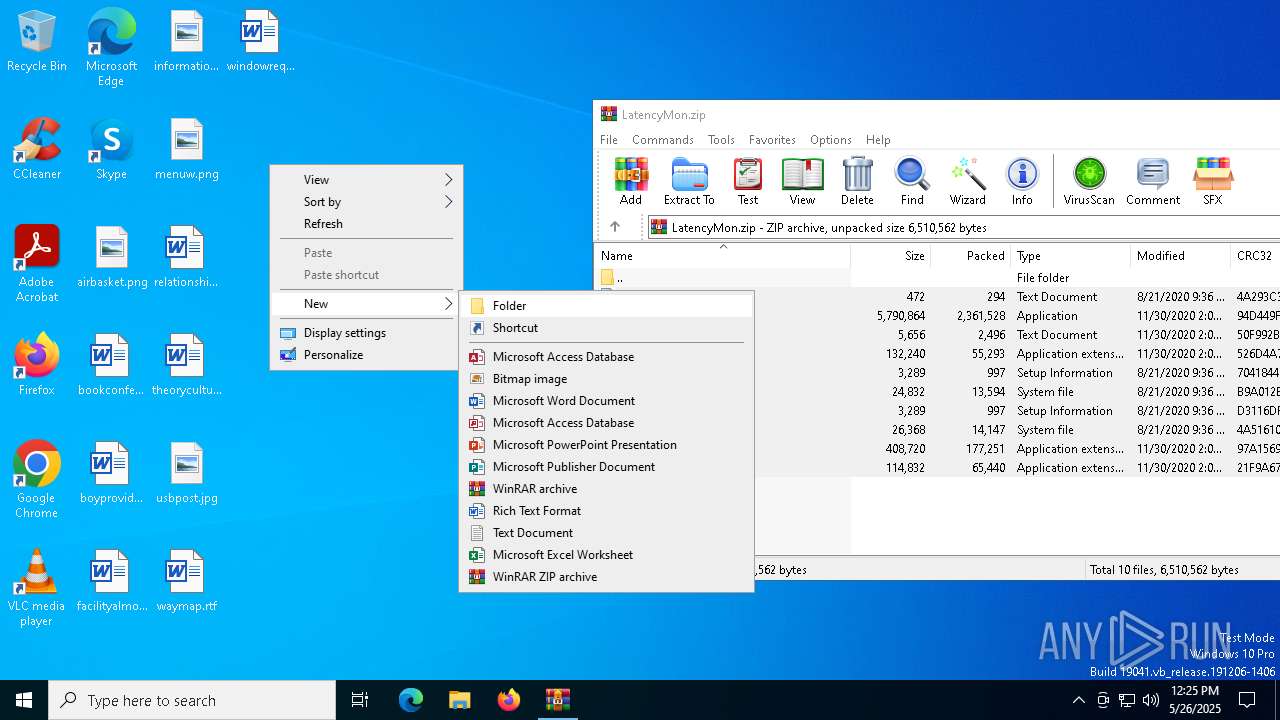Image resolution: width=1280 pixels, height=720 pixels.
Task: Open the Start menu
Action: pos(24,700)
